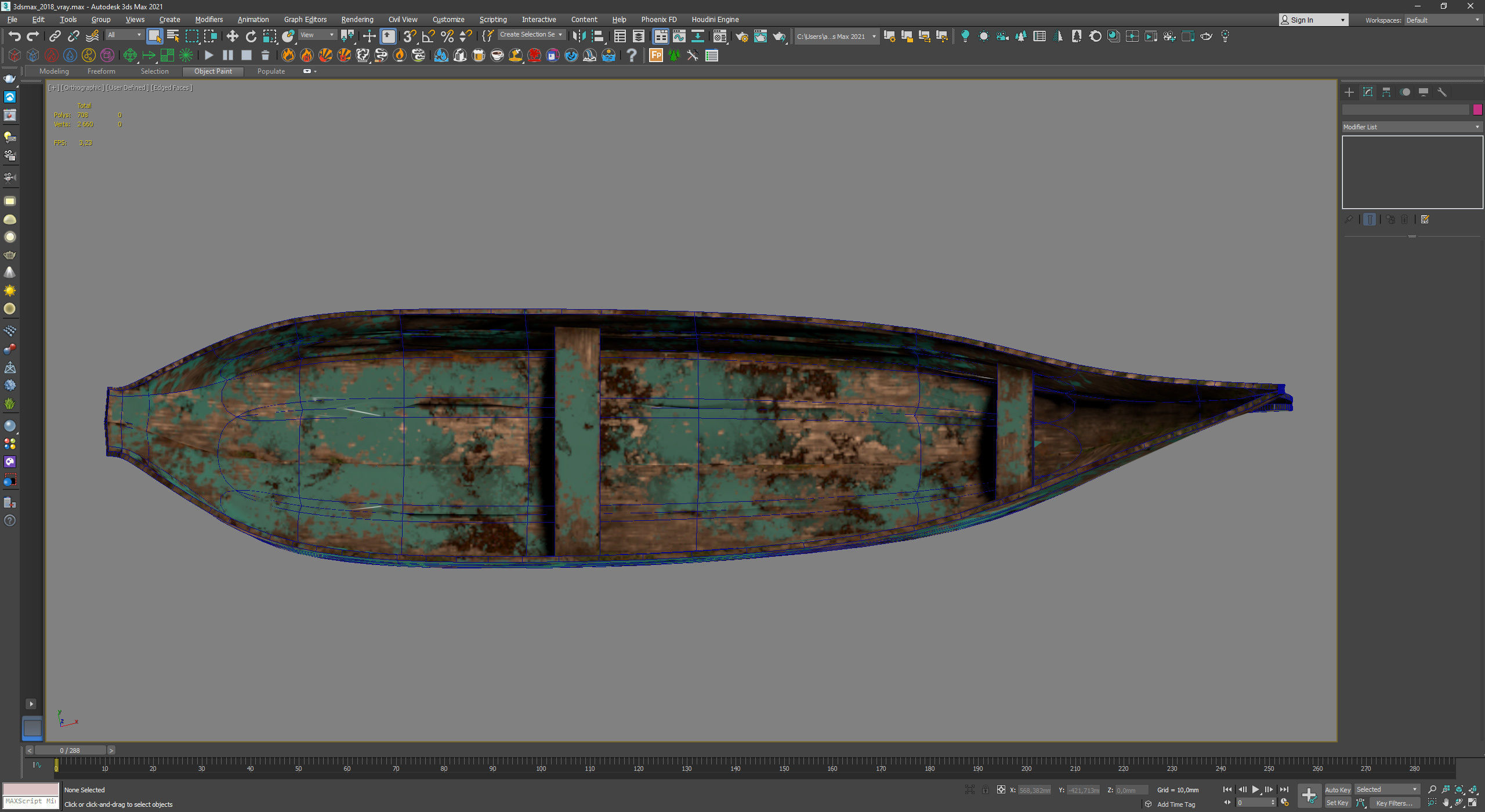Toggle the Selection Lock padlock
The image size is (1485, 812).
pos(985,790)
